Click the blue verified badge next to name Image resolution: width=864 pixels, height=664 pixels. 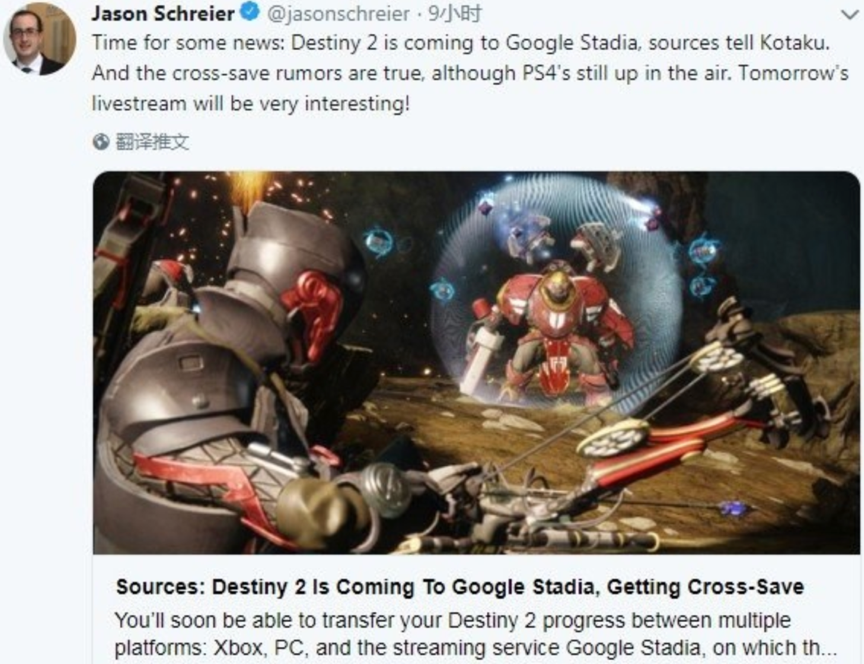click(x=251, y=12)
